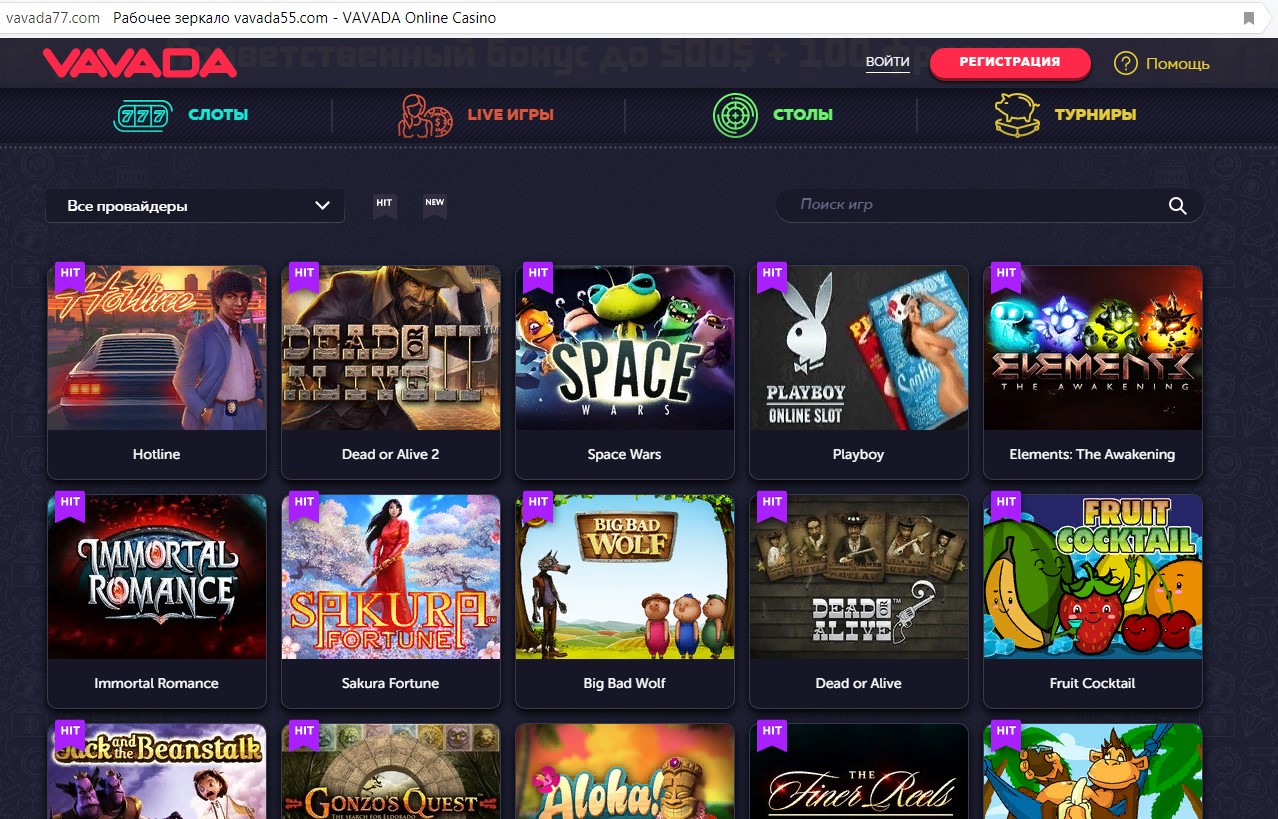Viewport: 1278px width, 819px height.
Task: Open the Sakura Fortune thumbnail
Action: pos(391,577)
